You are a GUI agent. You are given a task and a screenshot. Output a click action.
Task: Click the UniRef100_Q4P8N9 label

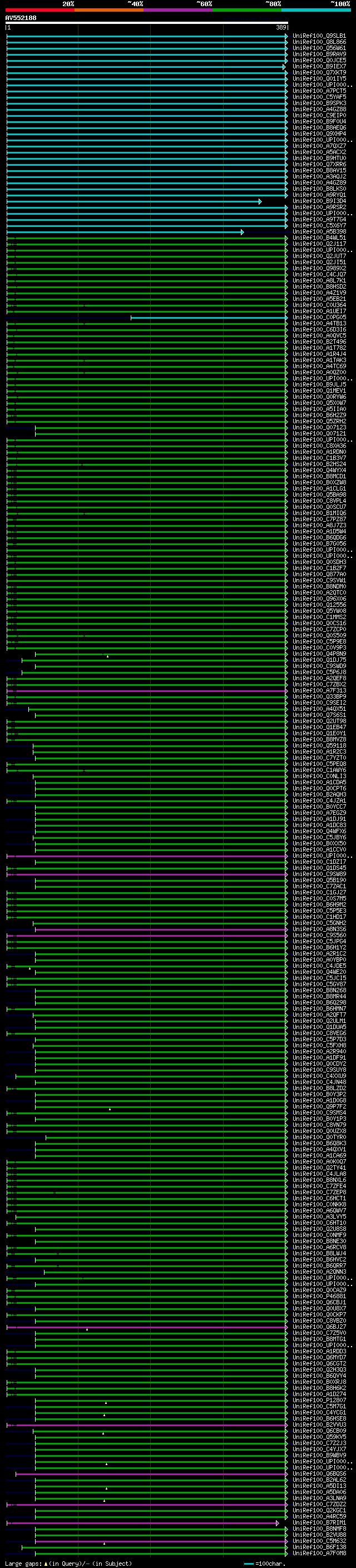point(319,654)
